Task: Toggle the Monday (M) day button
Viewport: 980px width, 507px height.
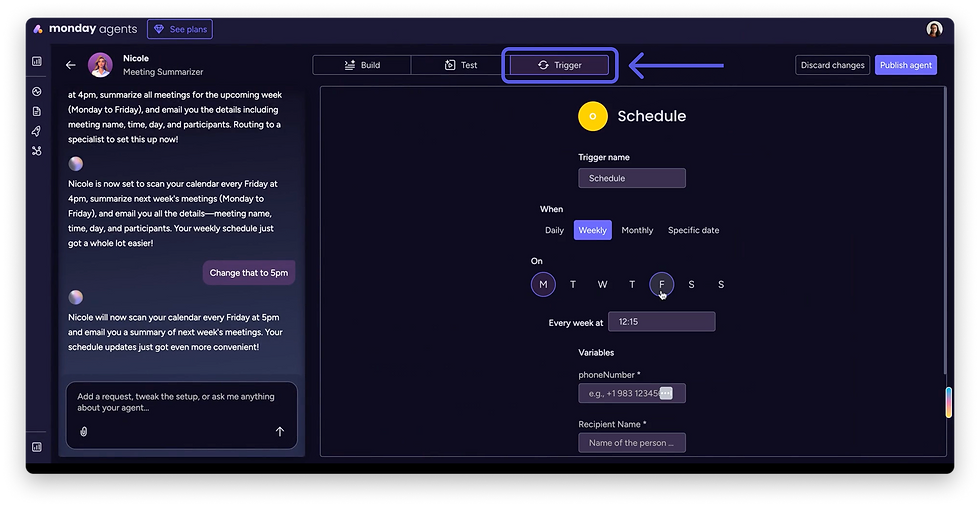Action: pyautogui.click(x=543, y=284)
